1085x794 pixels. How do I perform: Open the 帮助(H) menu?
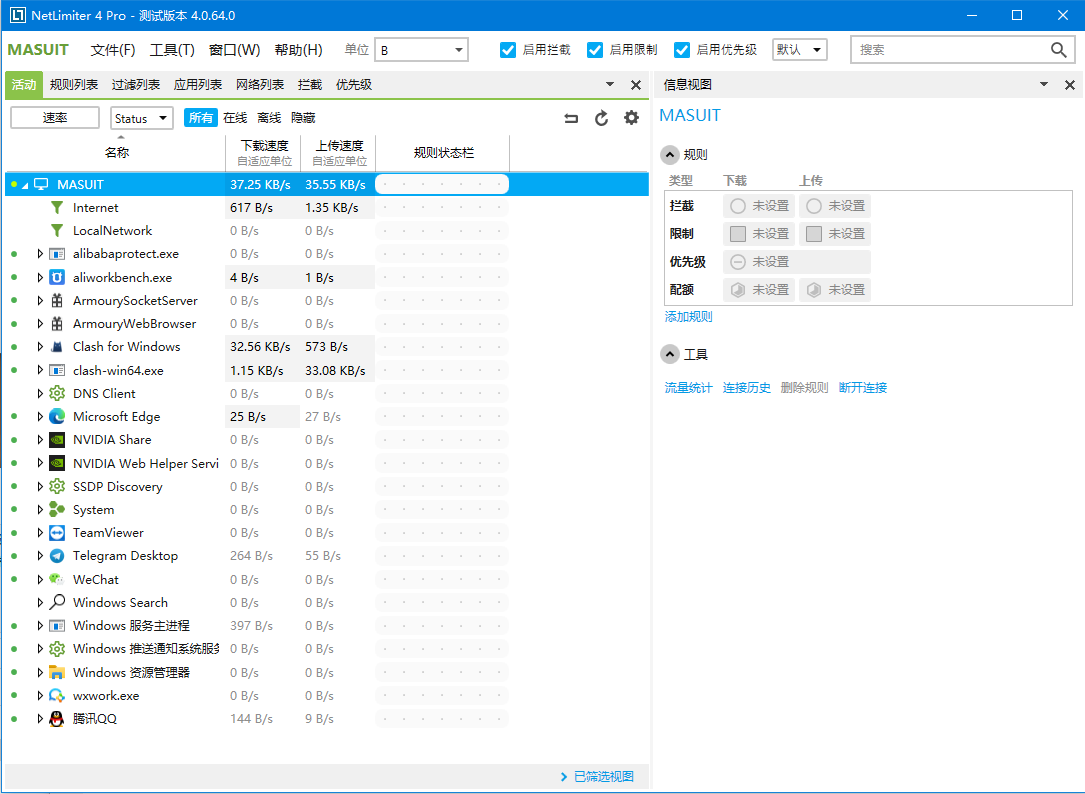click(x=298, y=50)
